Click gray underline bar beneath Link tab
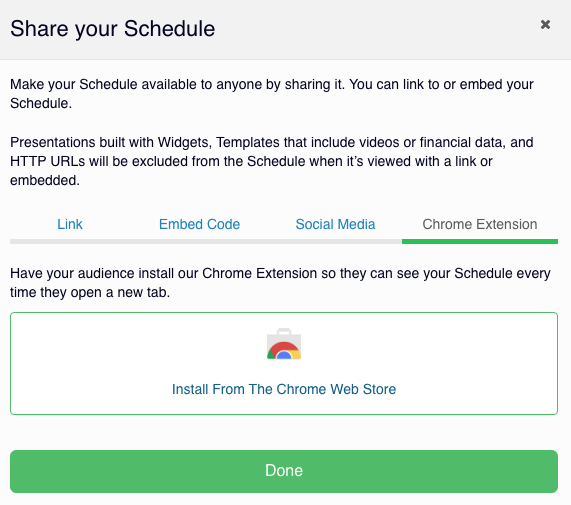 tap(70, 241)
